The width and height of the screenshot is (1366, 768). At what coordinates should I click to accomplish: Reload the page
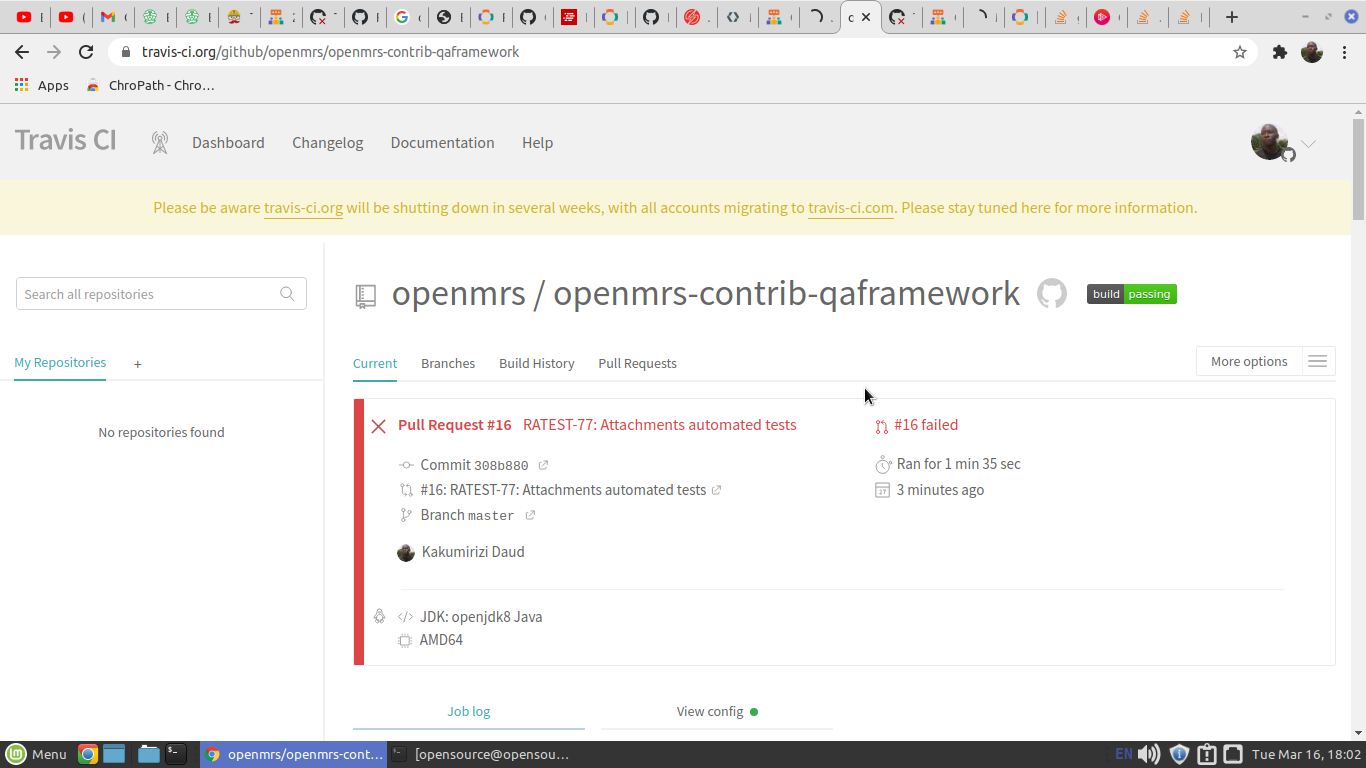(86, 52)
